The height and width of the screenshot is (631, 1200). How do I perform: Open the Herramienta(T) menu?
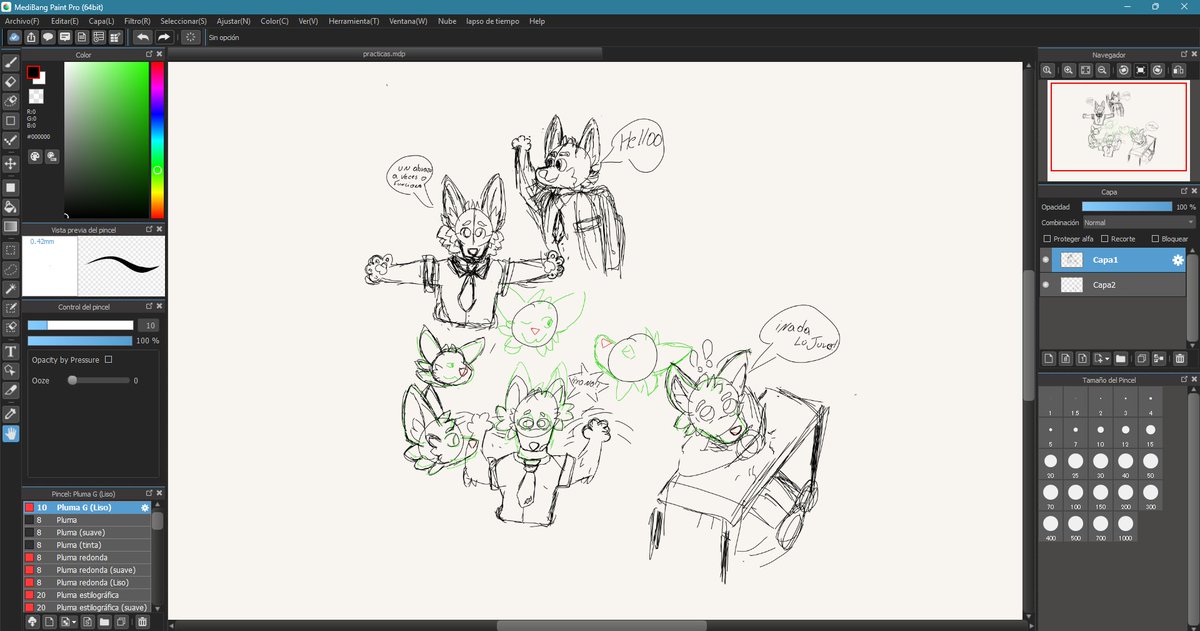coord(354,20)
